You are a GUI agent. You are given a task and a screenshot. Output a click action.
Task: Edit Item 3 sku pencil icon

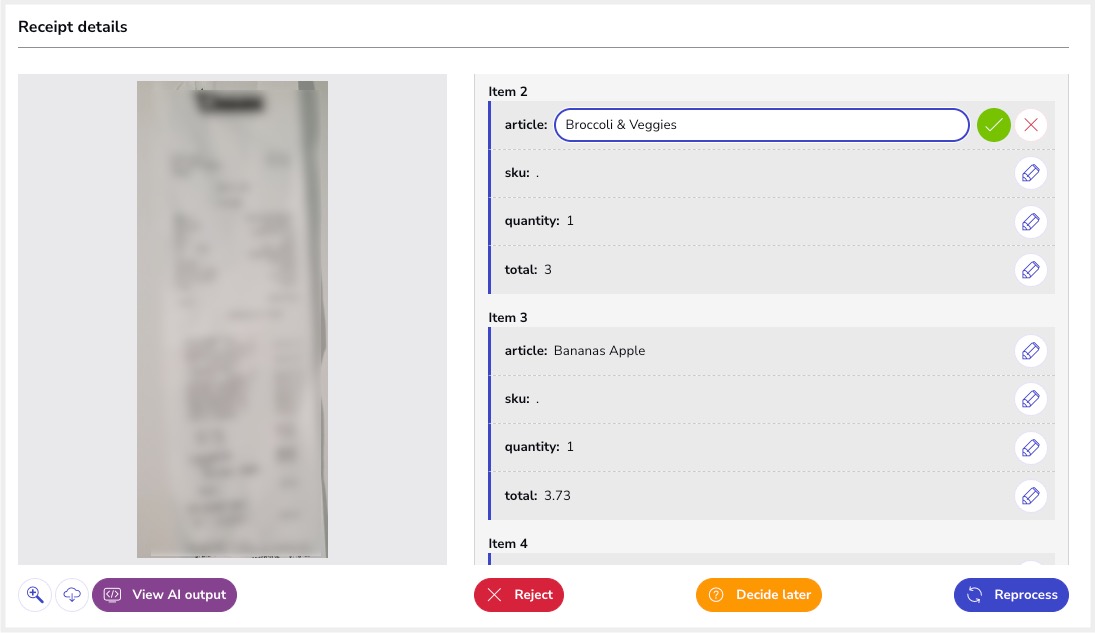click(1030, 399)
